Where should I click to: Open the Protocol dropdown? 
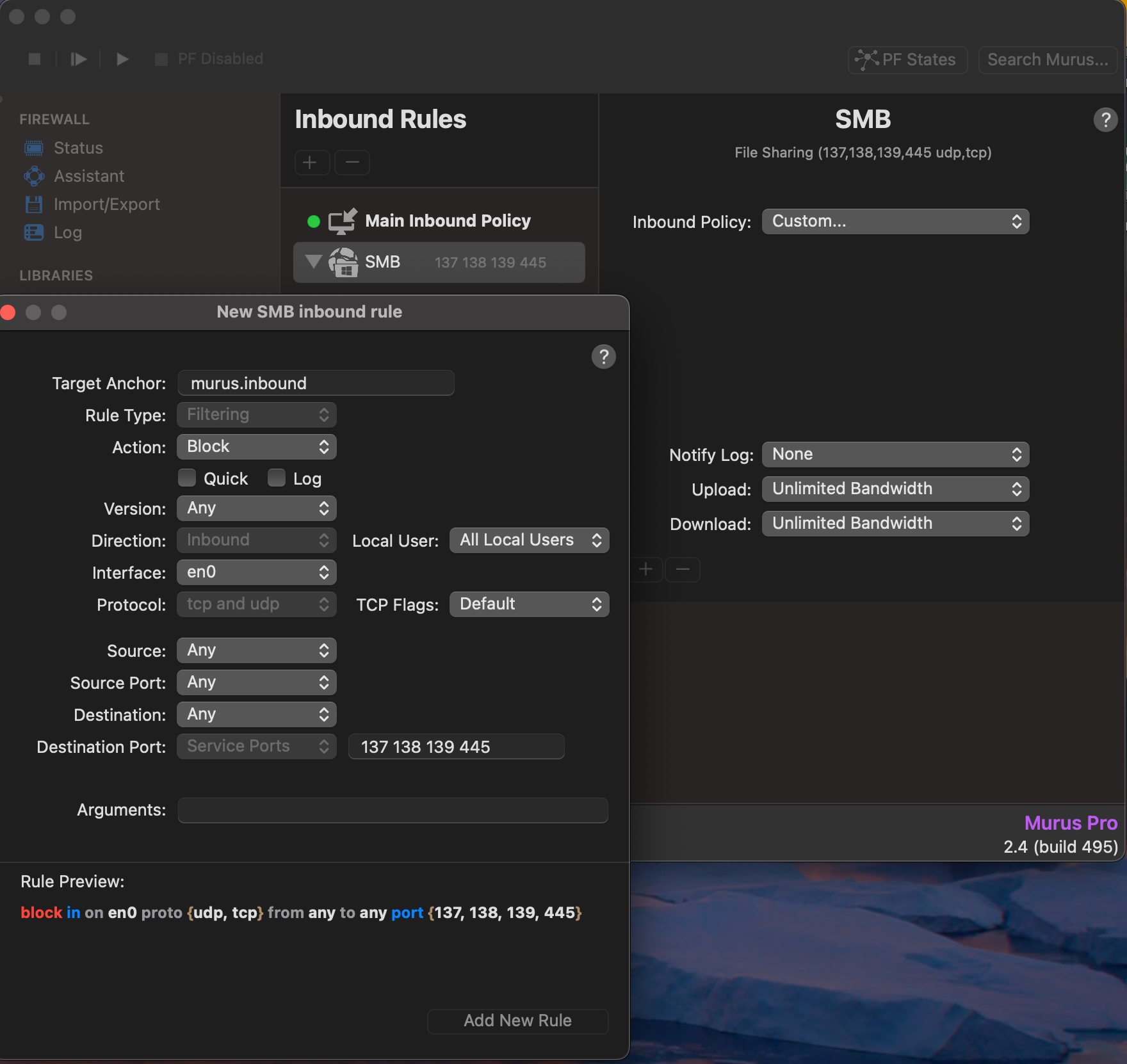point(256,604)
